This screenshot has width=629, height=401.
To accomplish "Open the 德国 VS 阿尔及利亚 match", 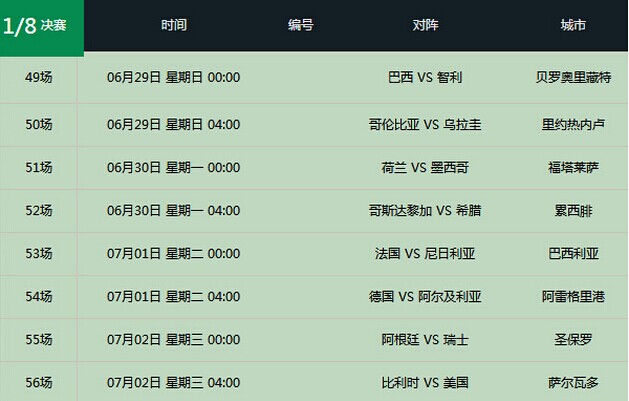I will coord(425,296).
